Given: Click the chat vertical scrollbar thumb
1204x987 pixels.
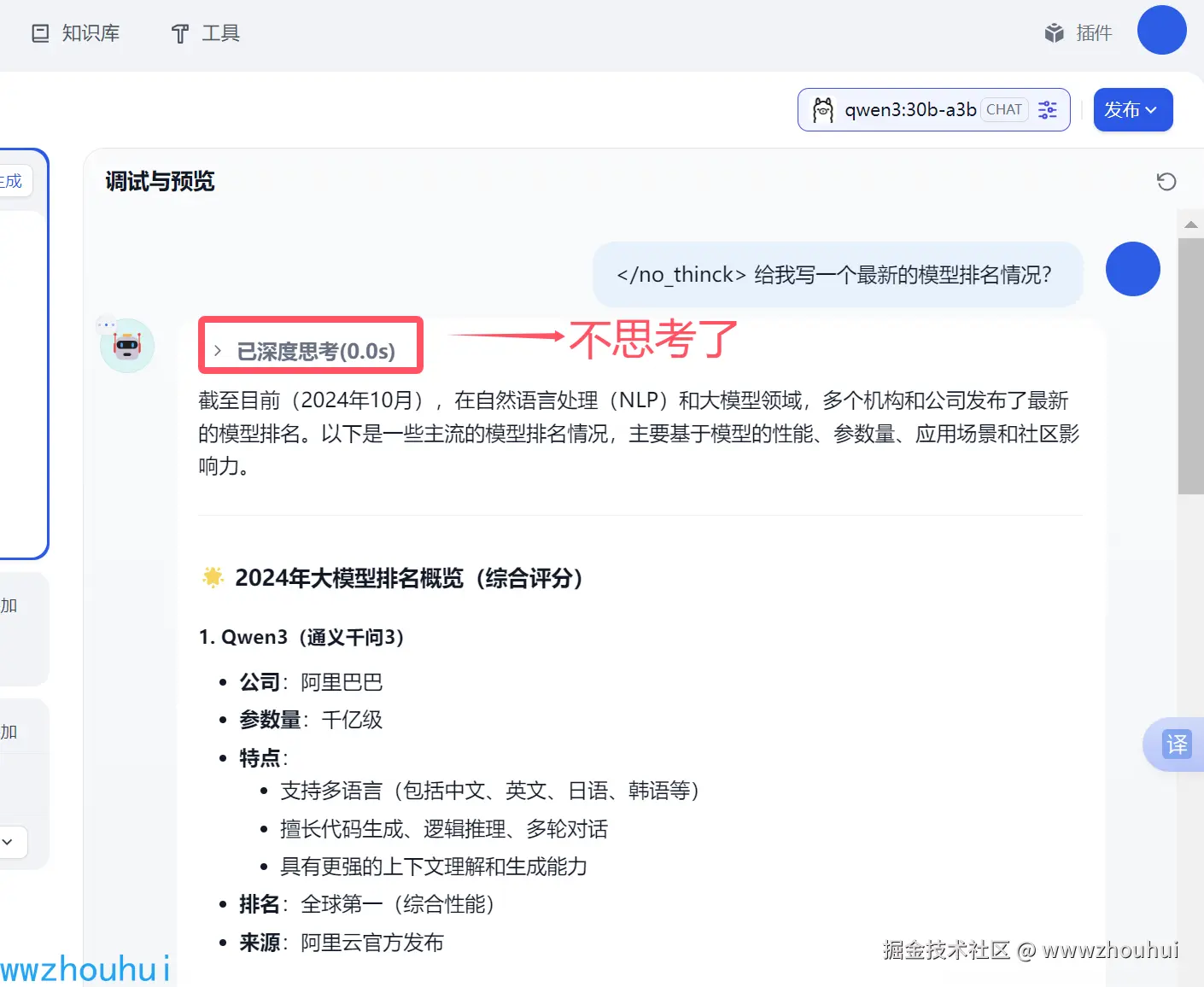Looking at the screenshot, I should pos(1190,365).
